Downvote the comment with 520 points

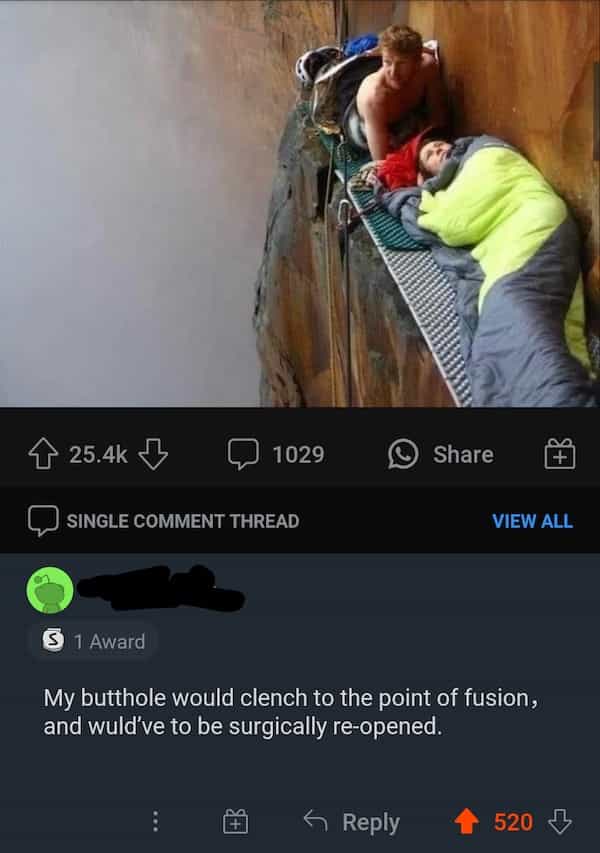pyautogui.click(x=560, y=821)
